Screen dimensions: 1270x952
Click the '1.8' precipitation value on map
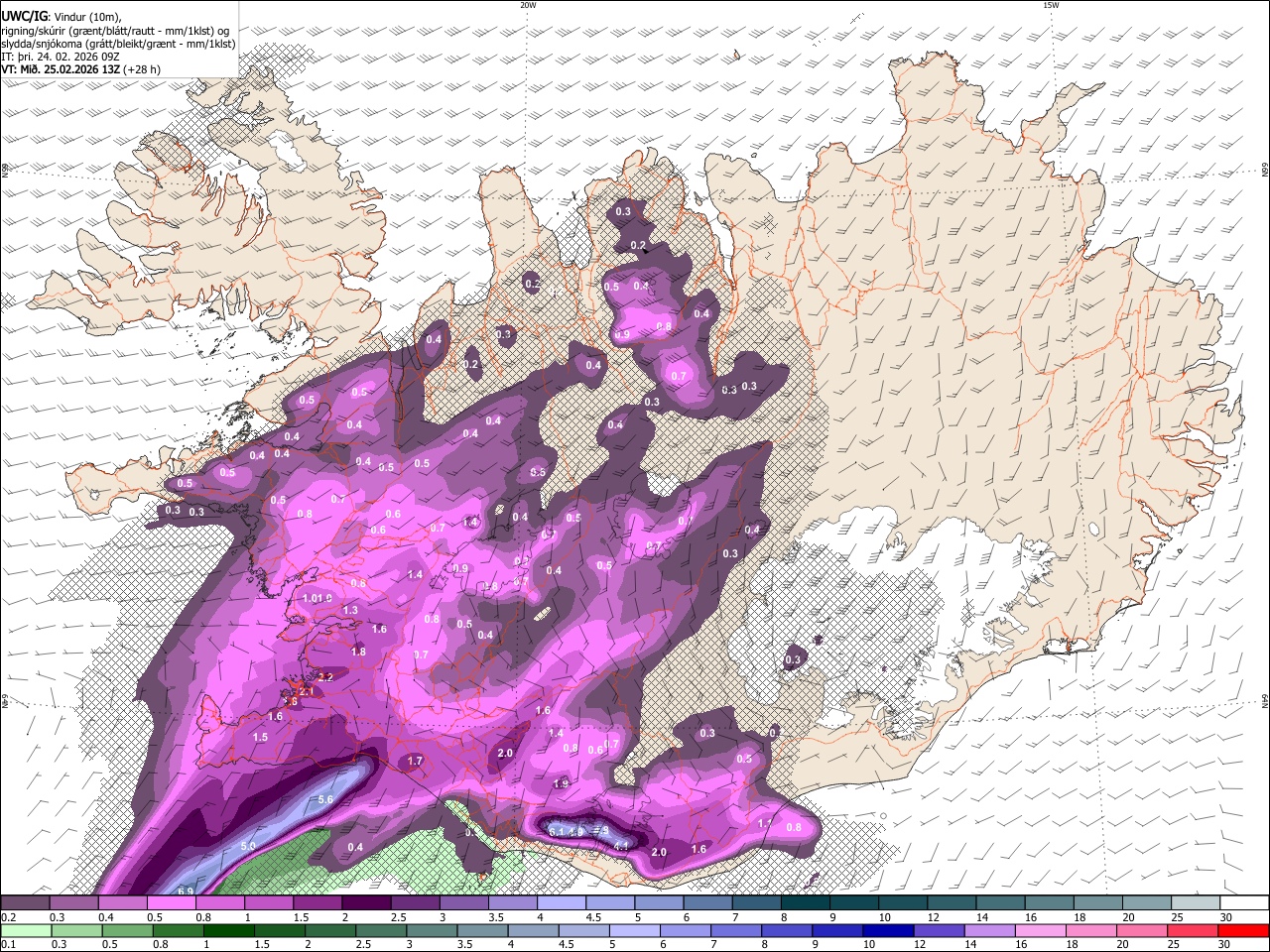tap(358, 652)
